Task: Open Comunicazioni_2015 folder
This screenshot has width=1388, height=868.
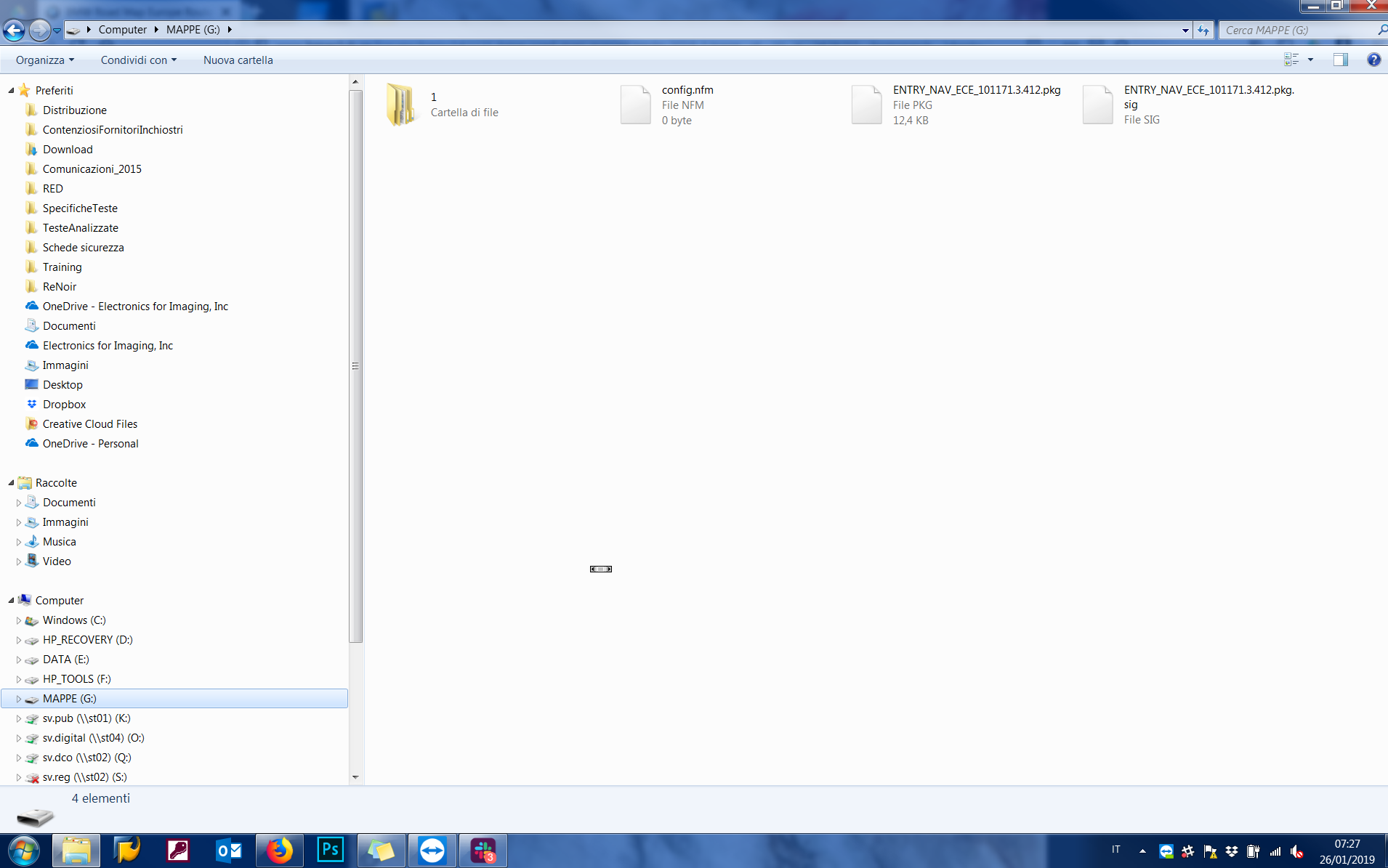Action: [92, 169]
